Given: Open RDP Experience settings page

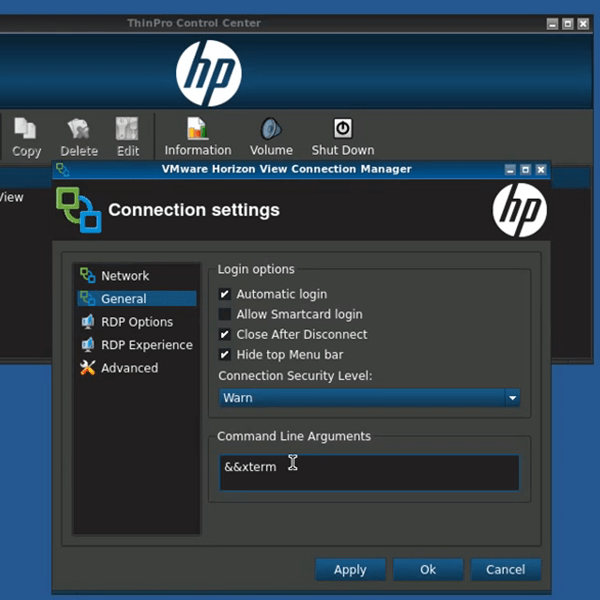Looking at the screenshot, I should tap(146, 345).
